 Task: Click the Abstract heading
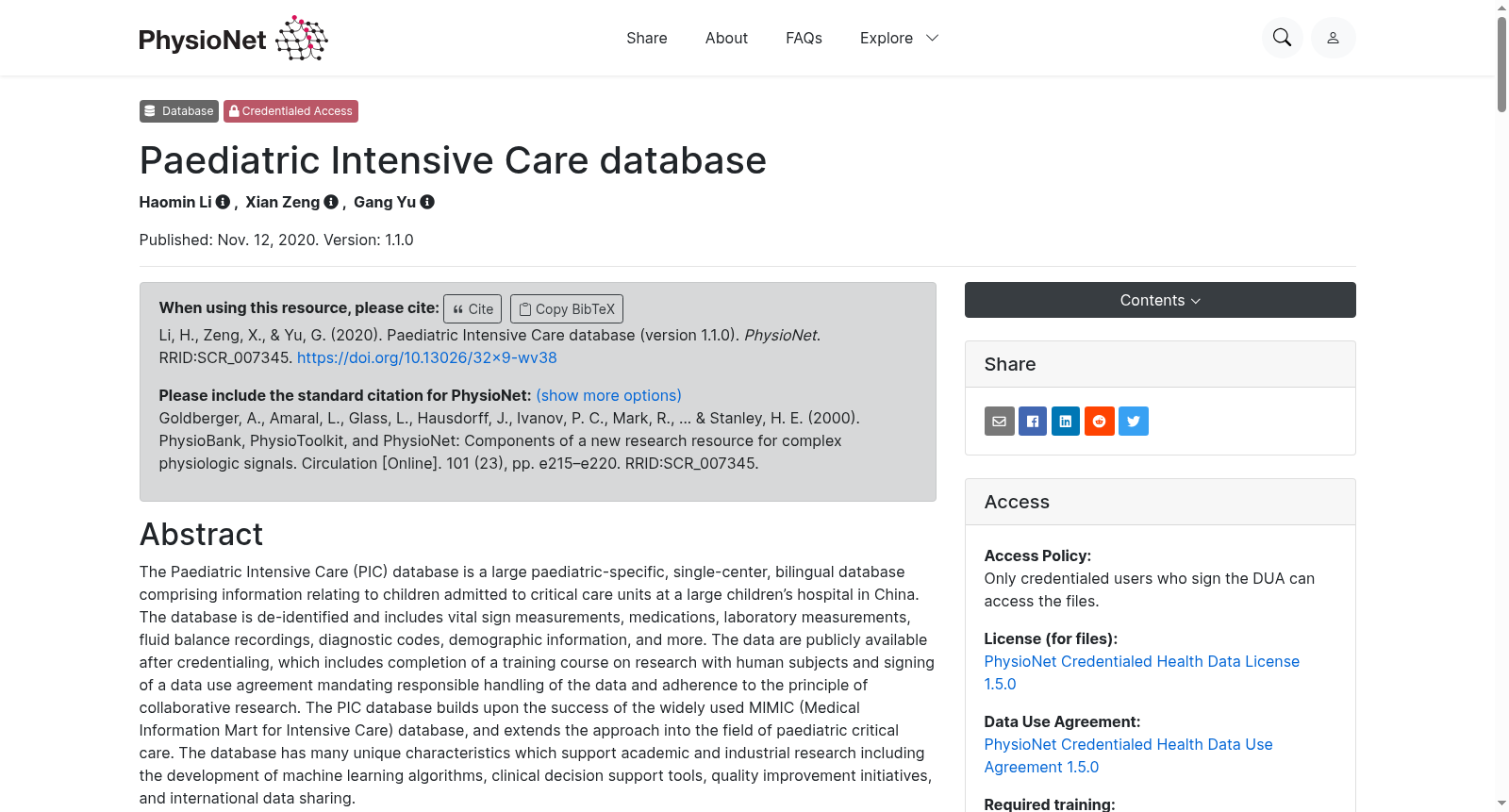point(201,535)
